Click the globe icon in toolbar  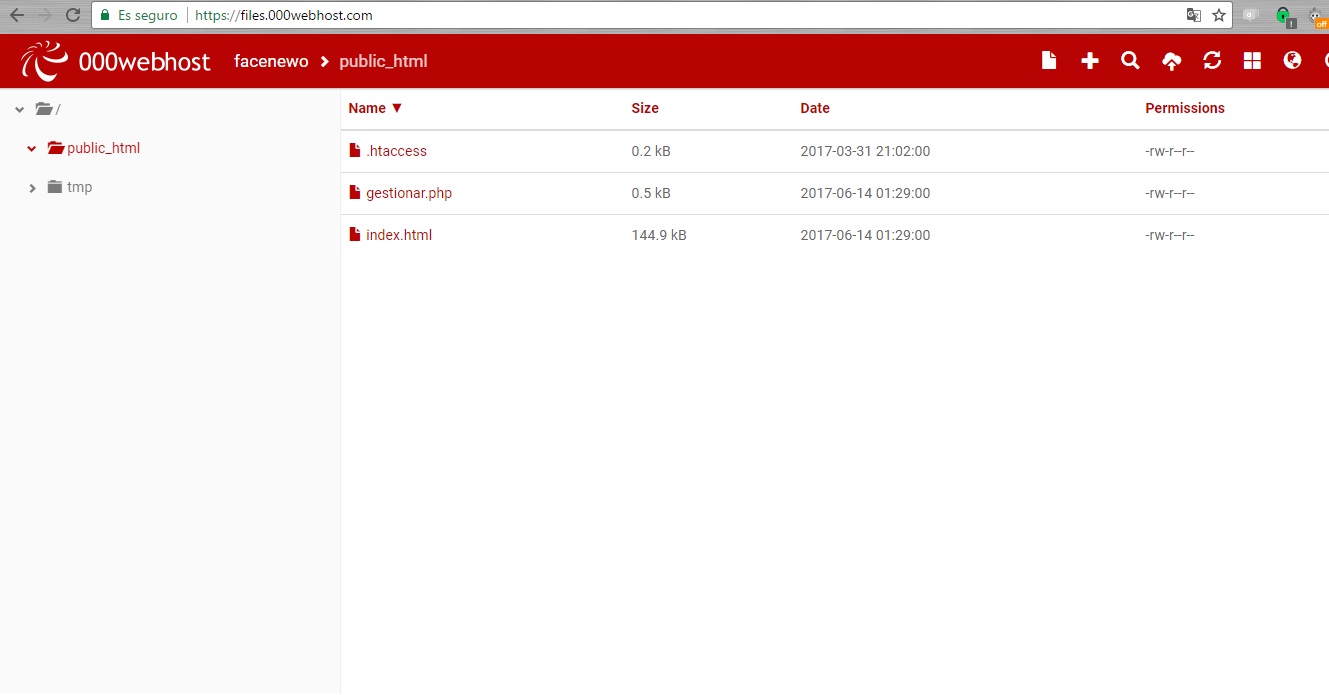point(1292,61)
